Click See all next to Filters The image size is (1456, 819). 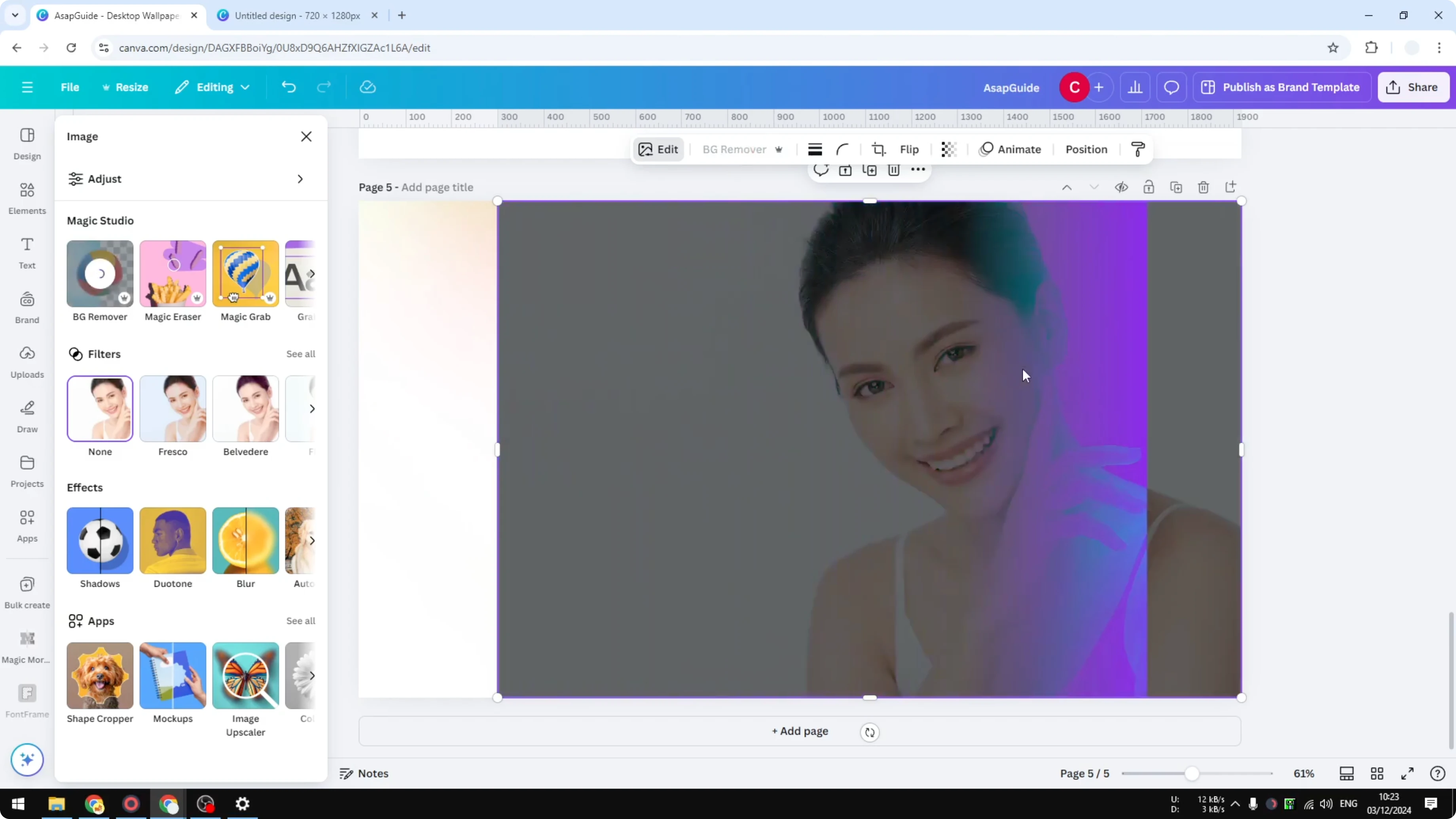pos(300,354)
